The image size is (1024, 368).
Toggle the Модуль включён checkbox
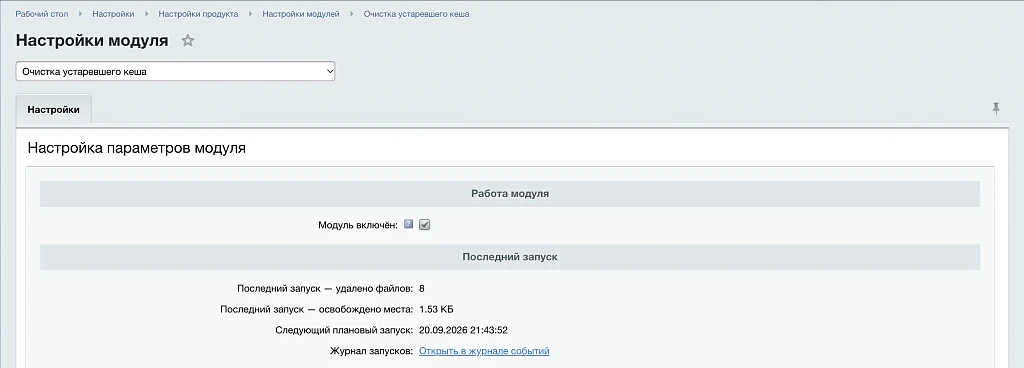click(x=424, y=224)
